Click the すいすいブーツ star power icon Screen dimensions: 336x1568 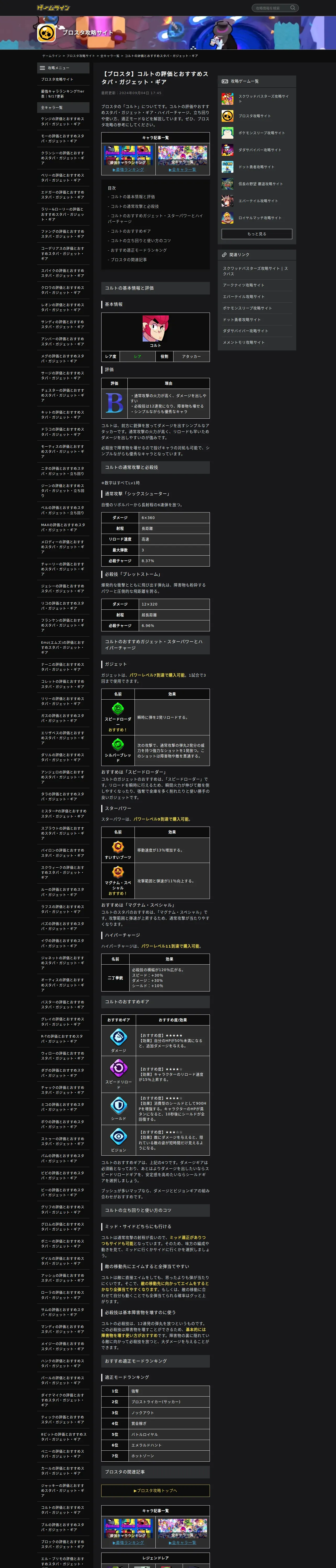(118, 847)
